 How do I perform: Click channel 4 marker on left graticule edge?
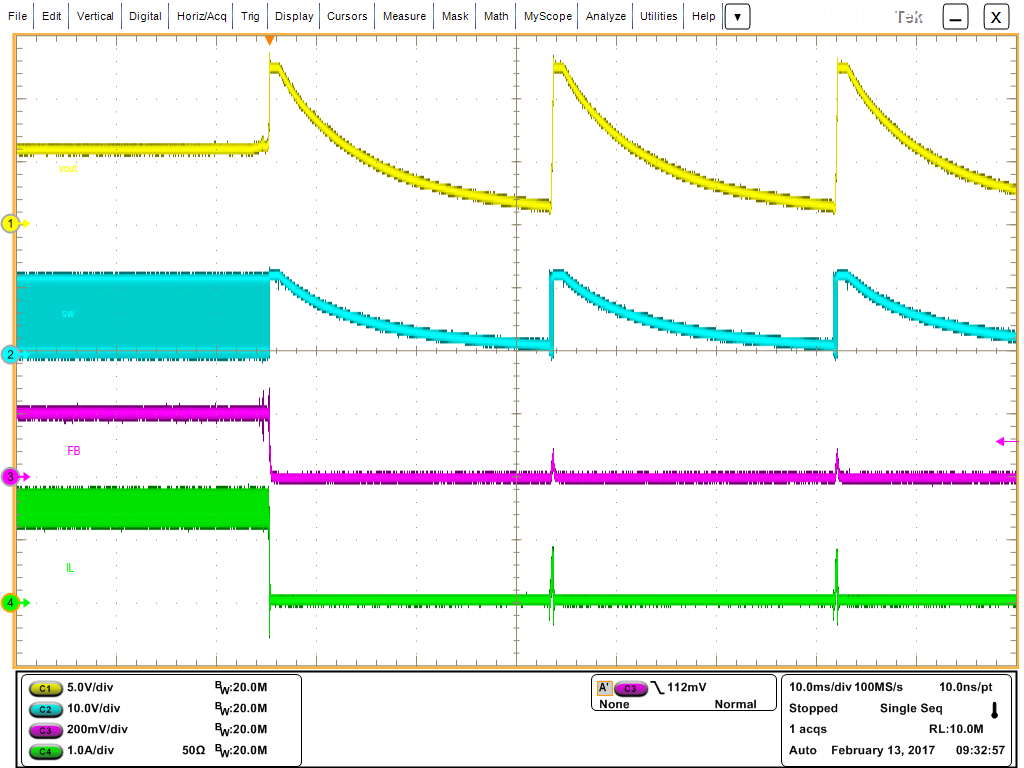point(10,602)
